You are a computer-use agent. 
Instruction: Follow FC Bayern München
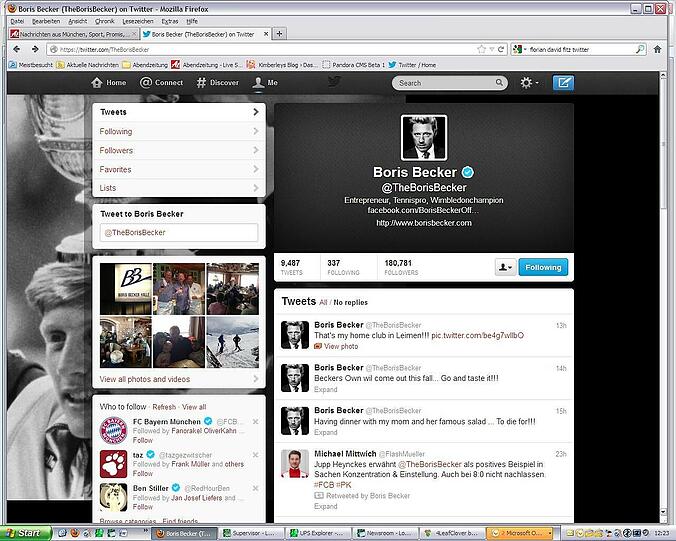pyautogui.click(x=143, y=440)
